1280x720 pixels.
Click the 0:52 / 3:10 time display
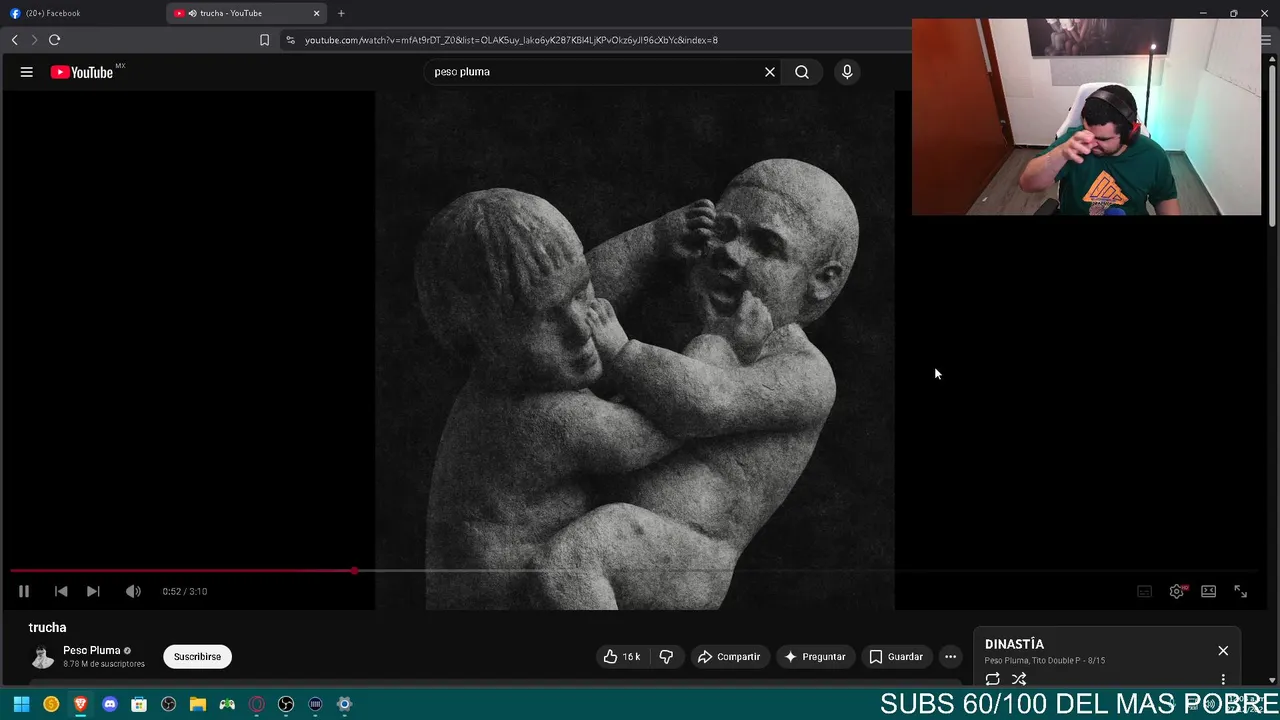185,591
